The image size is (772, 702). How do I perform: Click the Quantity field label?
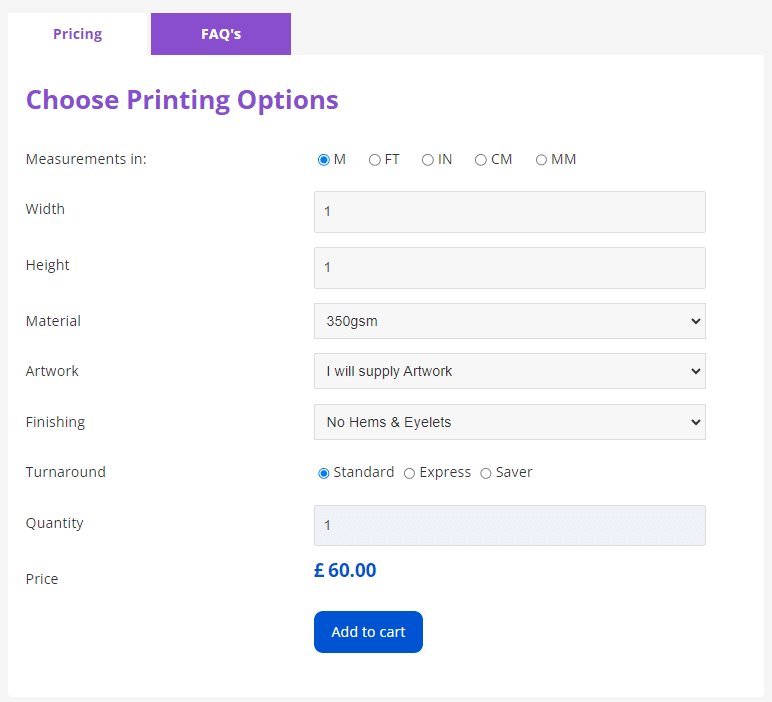[55, 523]
